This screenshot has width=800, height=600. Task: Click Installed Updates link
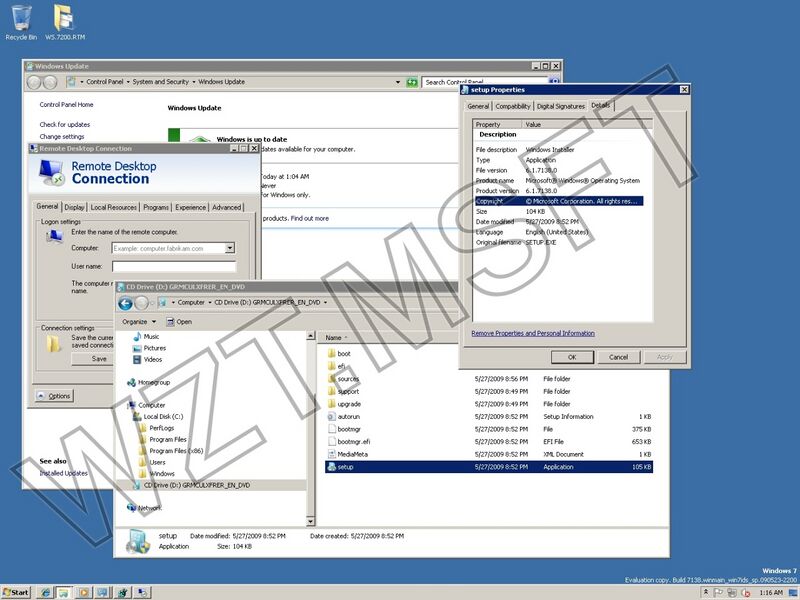(63, 473)
